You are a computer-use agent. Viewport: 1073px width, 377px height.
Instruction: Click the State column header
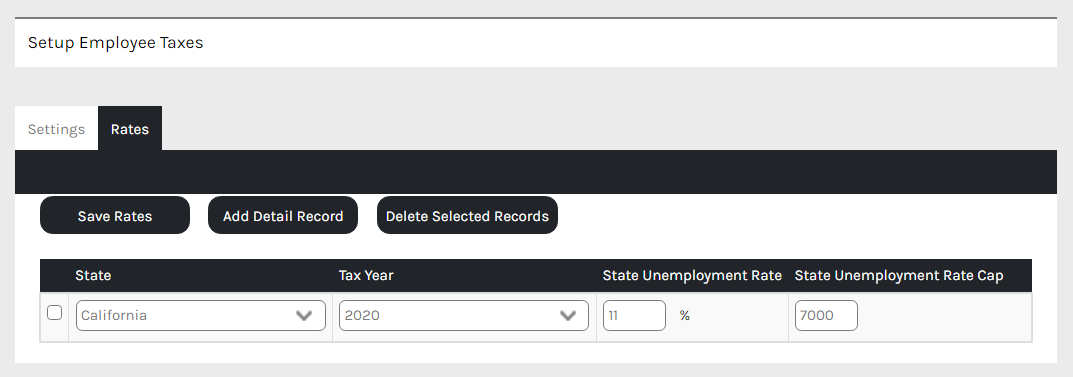pyautogui.click(x=93, y=275)
